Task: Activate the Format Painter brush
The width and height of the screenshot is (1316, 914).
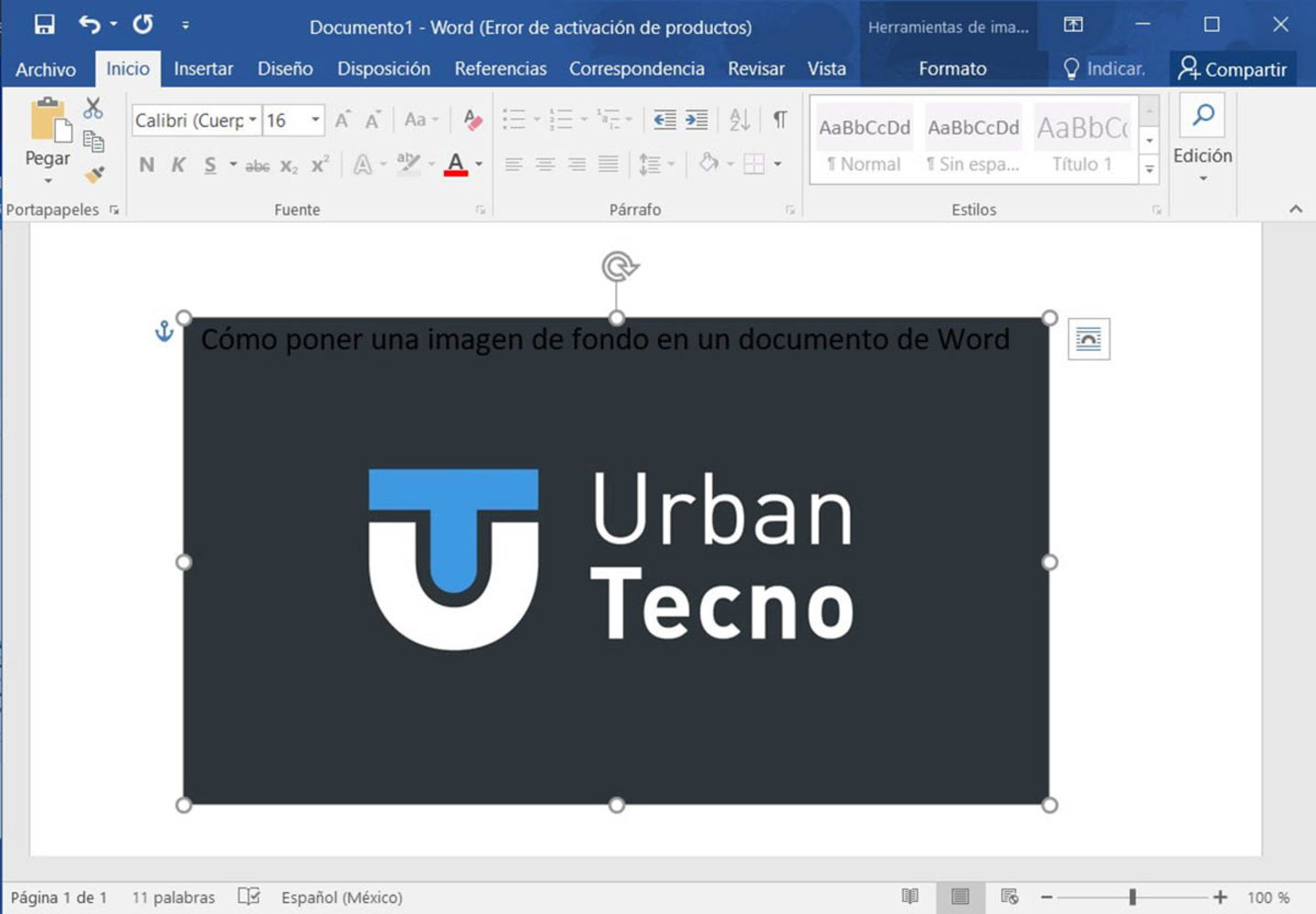Action: [x=95, y=173]
